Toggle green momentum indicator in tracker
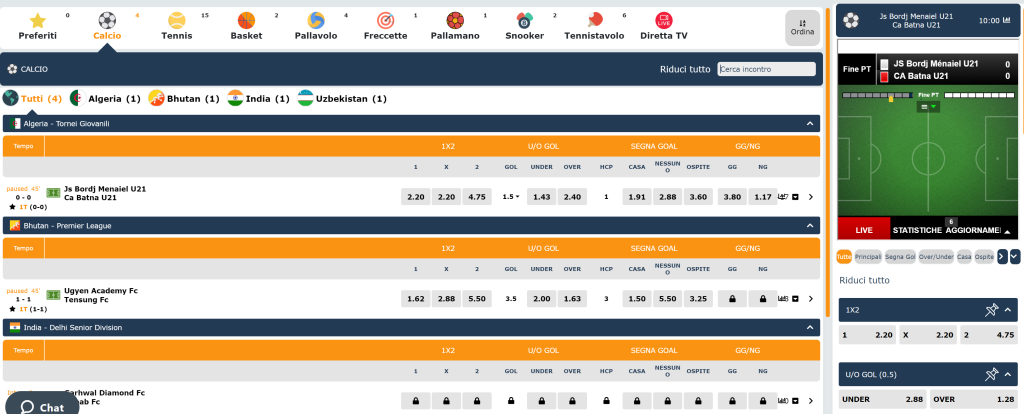Screen dimensions: 1024x414 click(x=928, y=106)
